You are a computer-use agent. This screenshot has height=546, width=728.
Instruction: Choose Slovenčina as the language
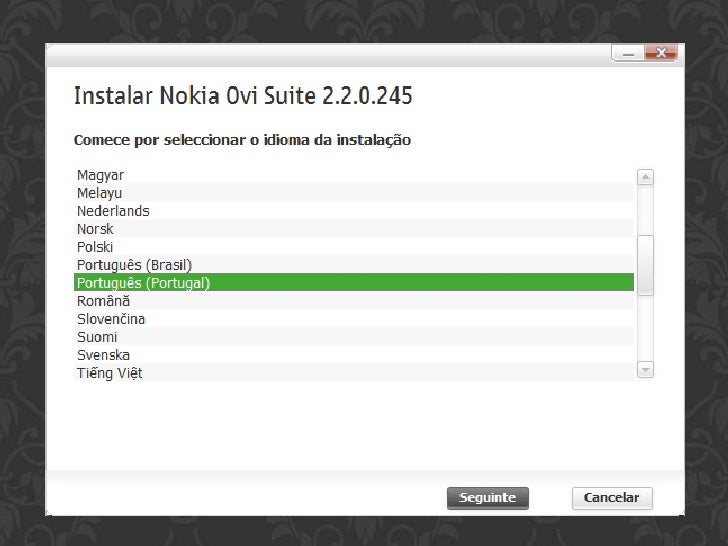[x=354, y=318]
